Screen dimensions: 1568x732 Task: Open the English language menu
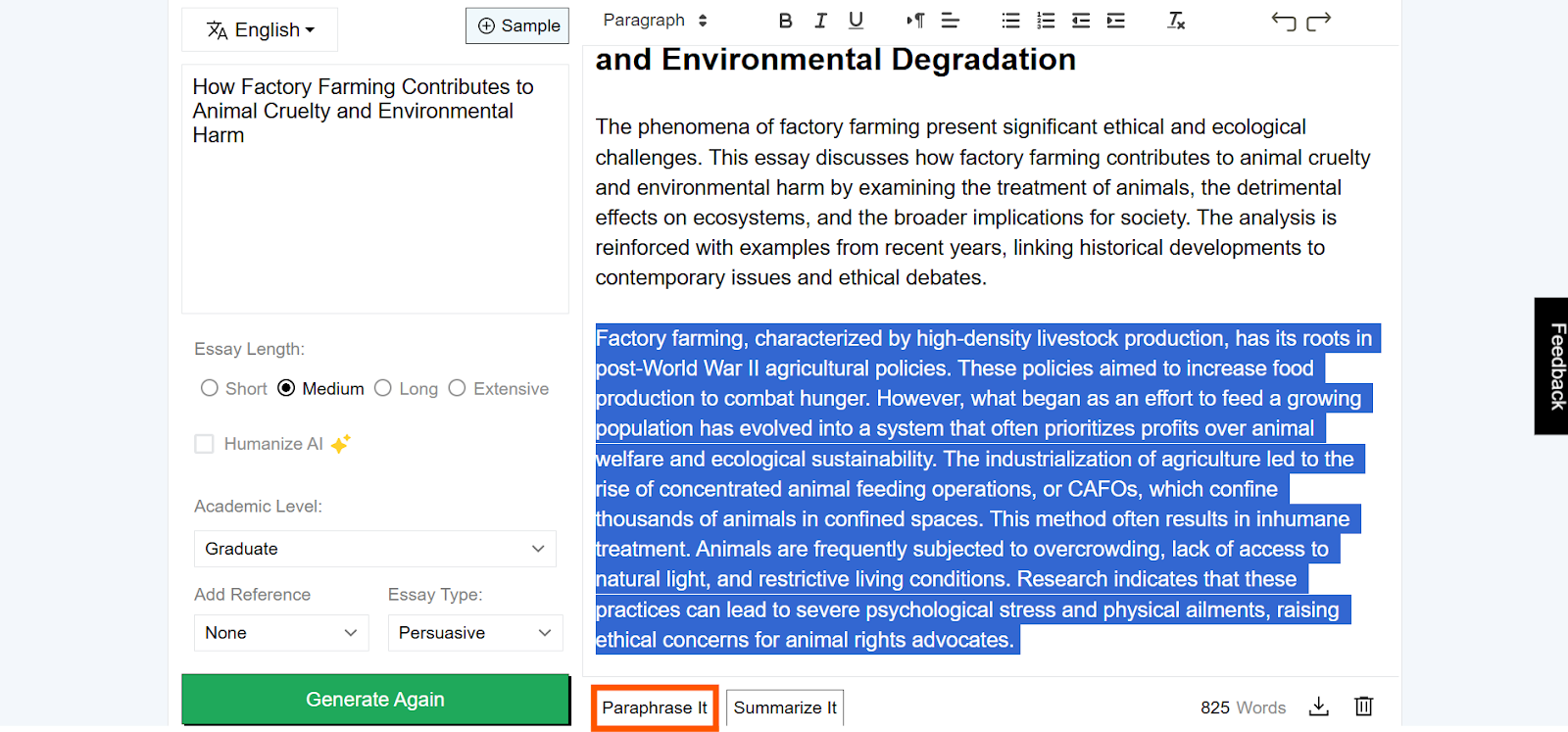(260, 29)
